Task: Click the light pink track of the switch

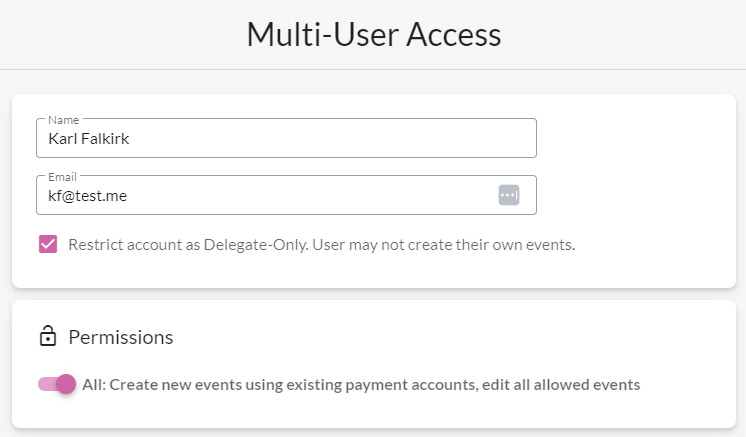Action: 48,384
